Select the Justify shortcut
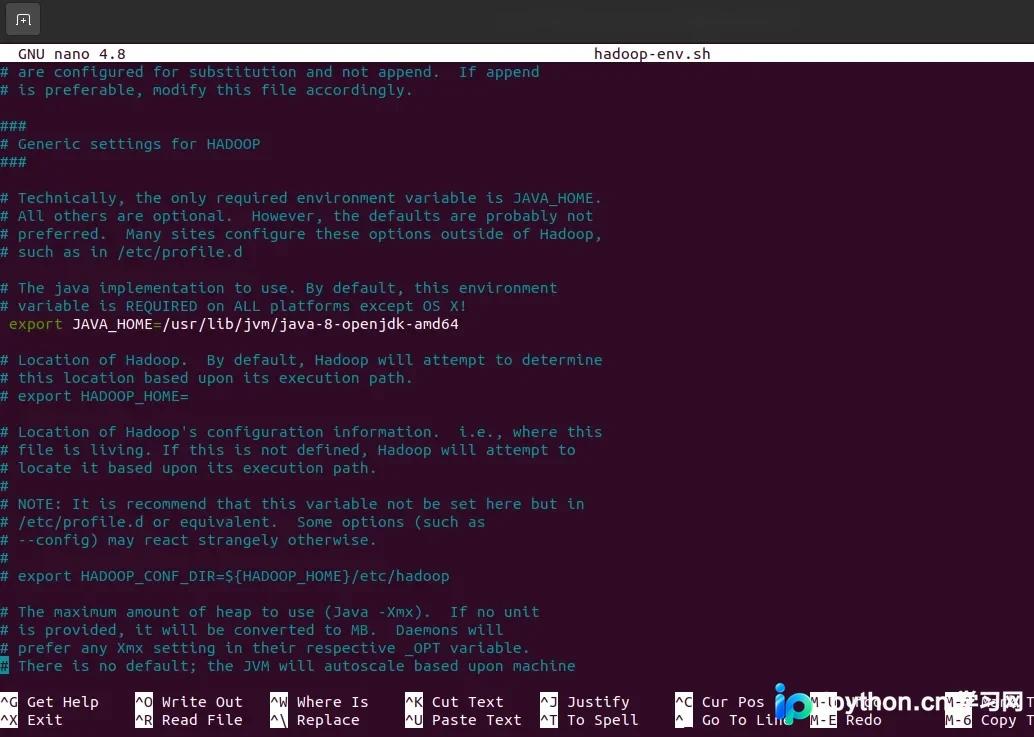Viewport: 1034px width, 737px height. [x=585, y=702]
